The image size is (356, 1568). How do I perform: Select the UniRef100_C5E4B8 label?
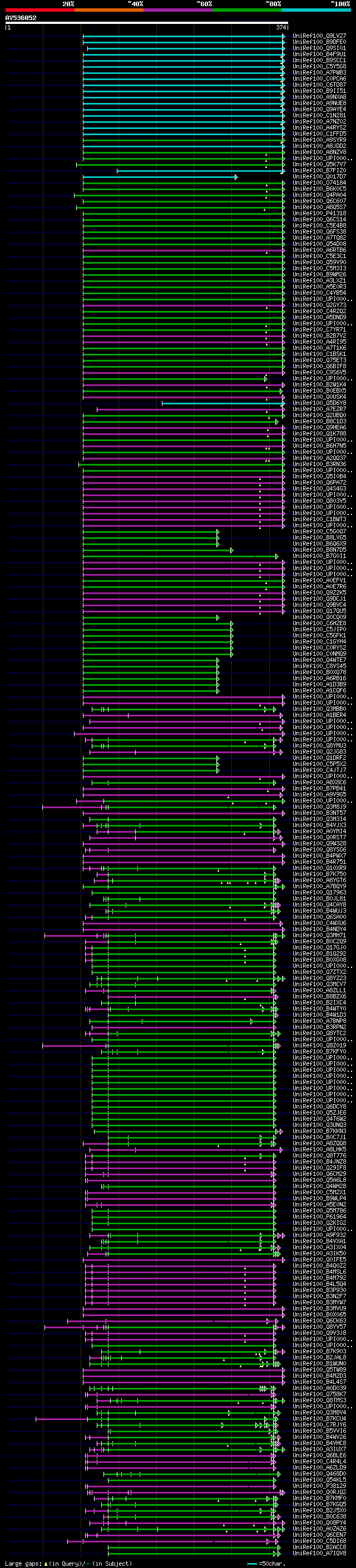(x=319, y=225)
